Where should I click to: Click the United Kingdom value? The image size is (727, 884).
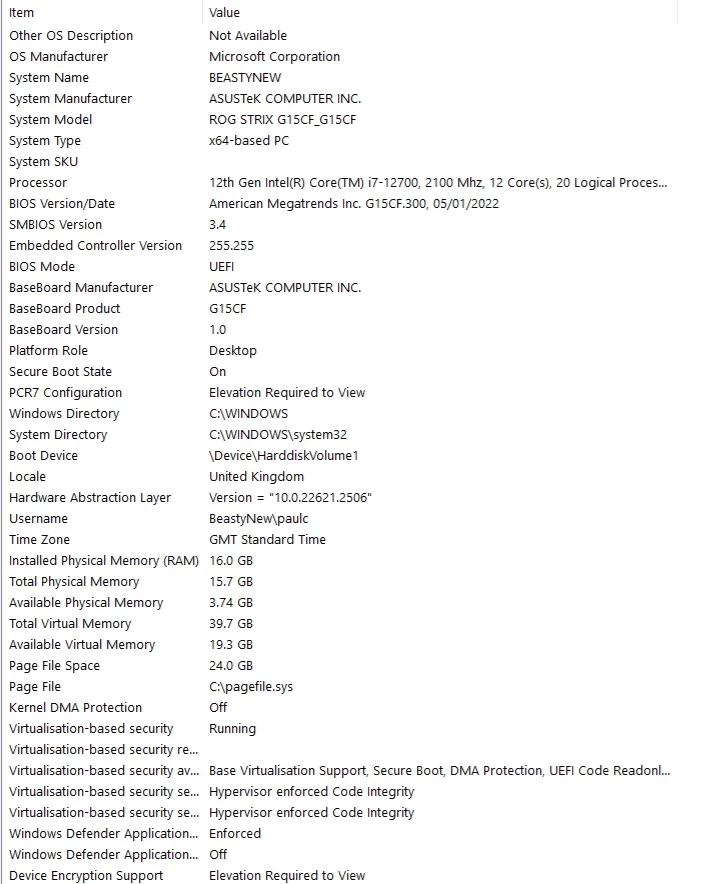tap(256, 477)
